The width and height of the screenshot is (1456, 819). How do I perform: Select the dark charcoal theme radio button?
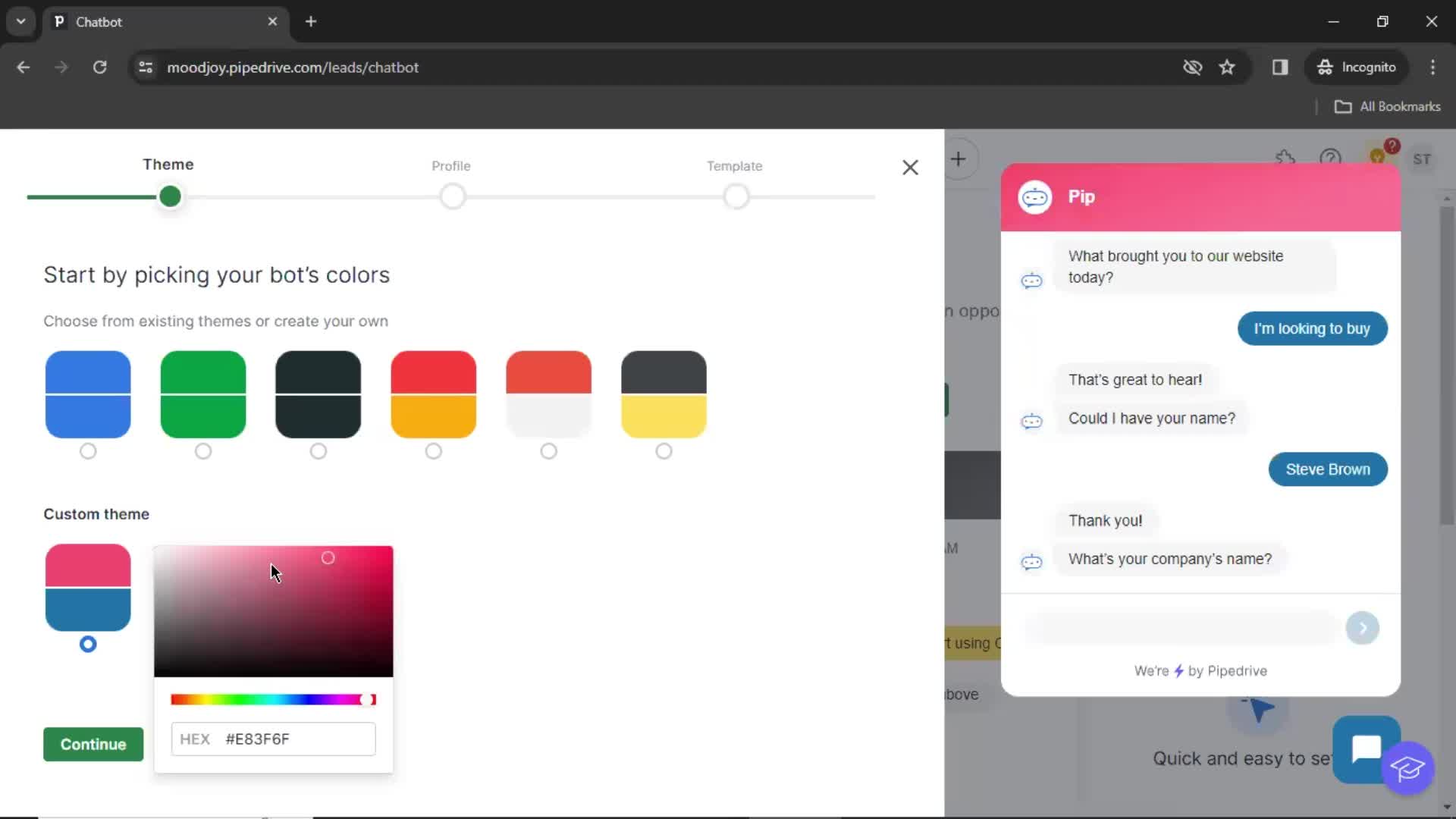click(318, 451)
